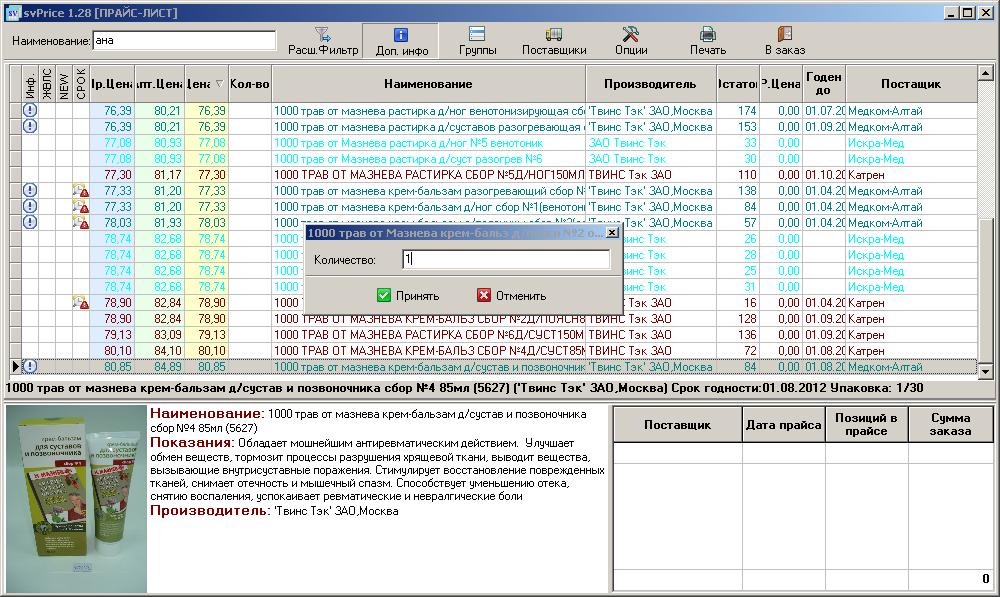The width and height of the screenshot is (1000, 597).
Task: Toggle the Доп. инфо panel button
Action: 402,41
